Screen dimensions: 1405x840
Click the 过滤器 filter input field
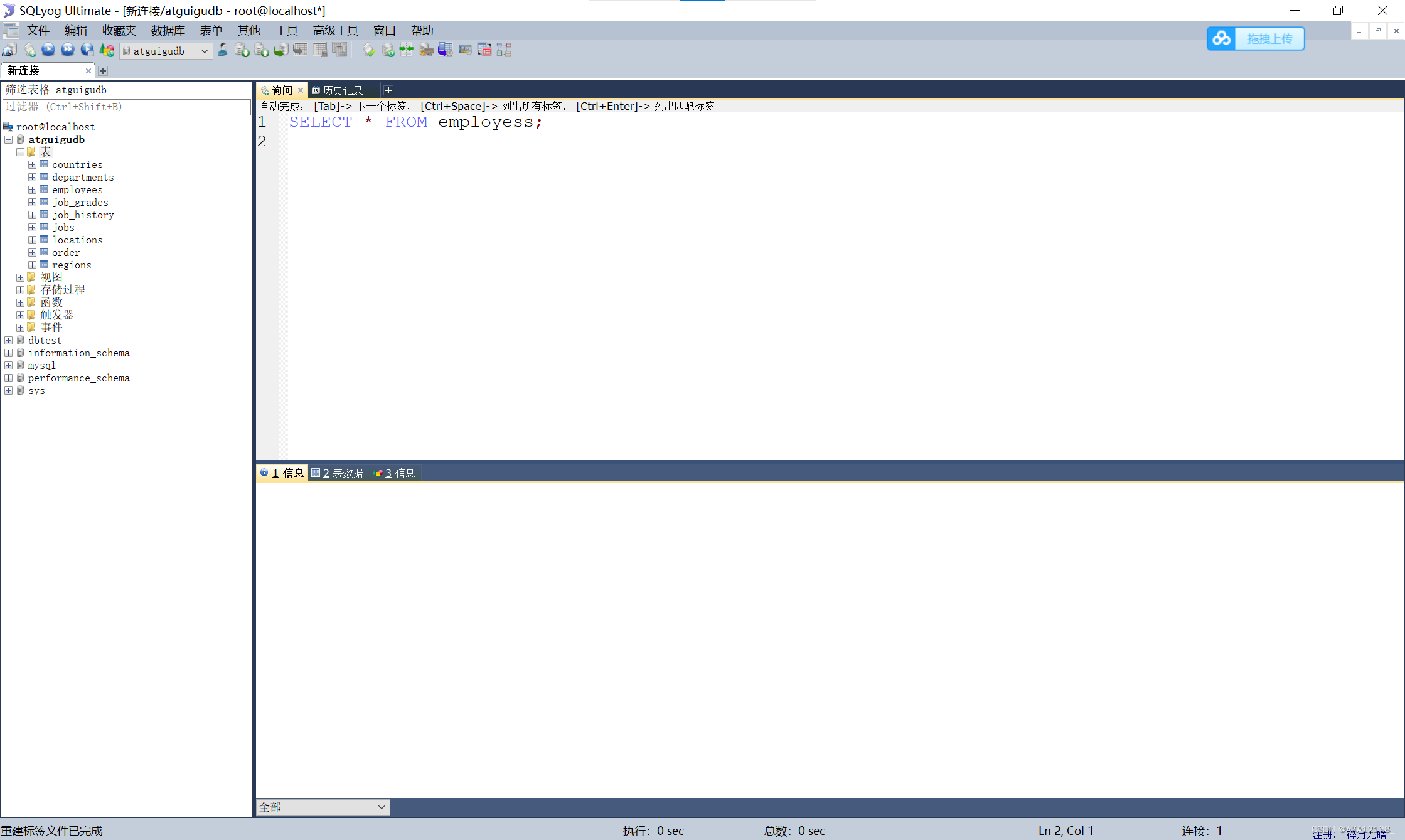click(x=126, y=107)
